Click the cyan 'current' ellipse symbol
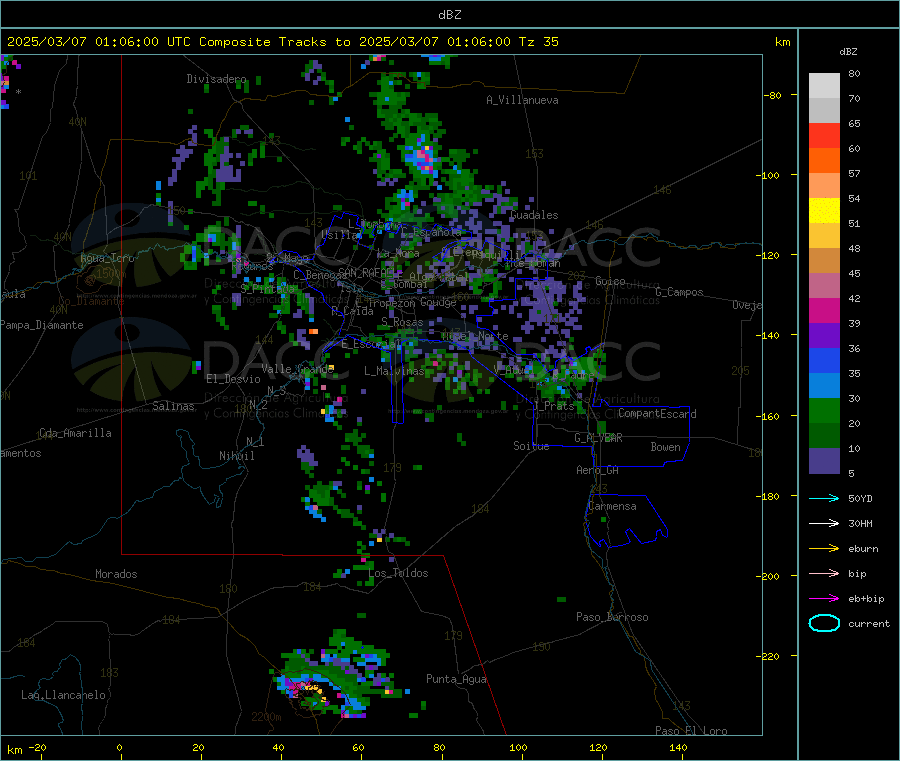 tap(824, 623)
